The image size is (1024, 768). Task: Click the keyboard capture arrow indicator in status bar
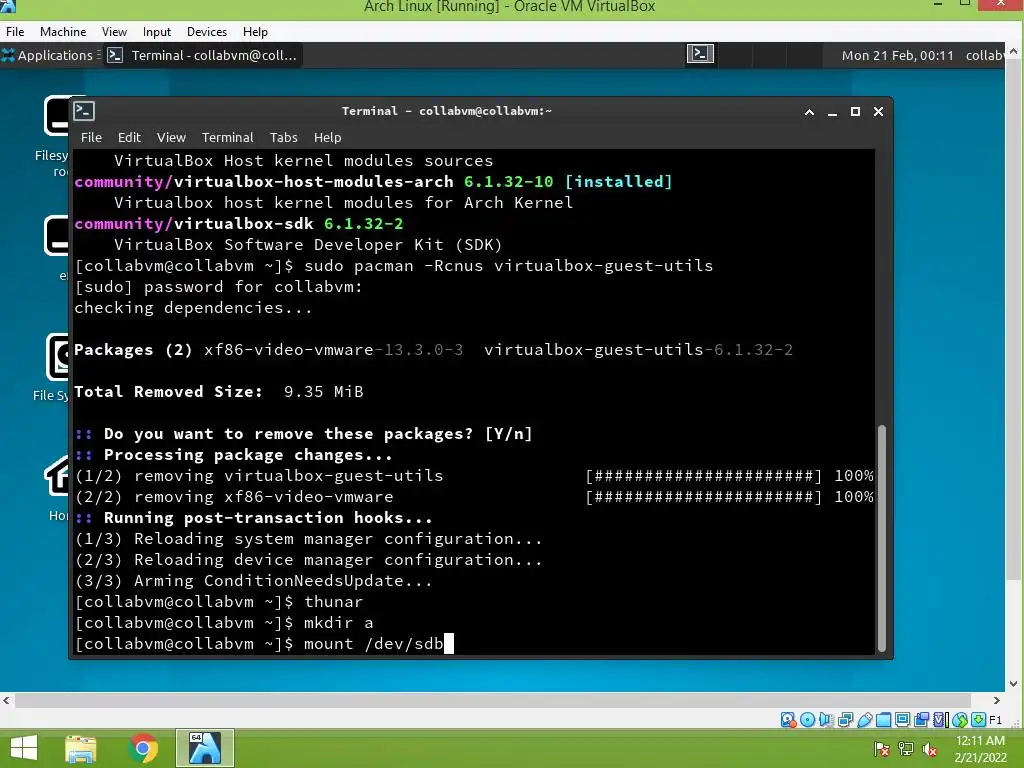click(978, 720)
